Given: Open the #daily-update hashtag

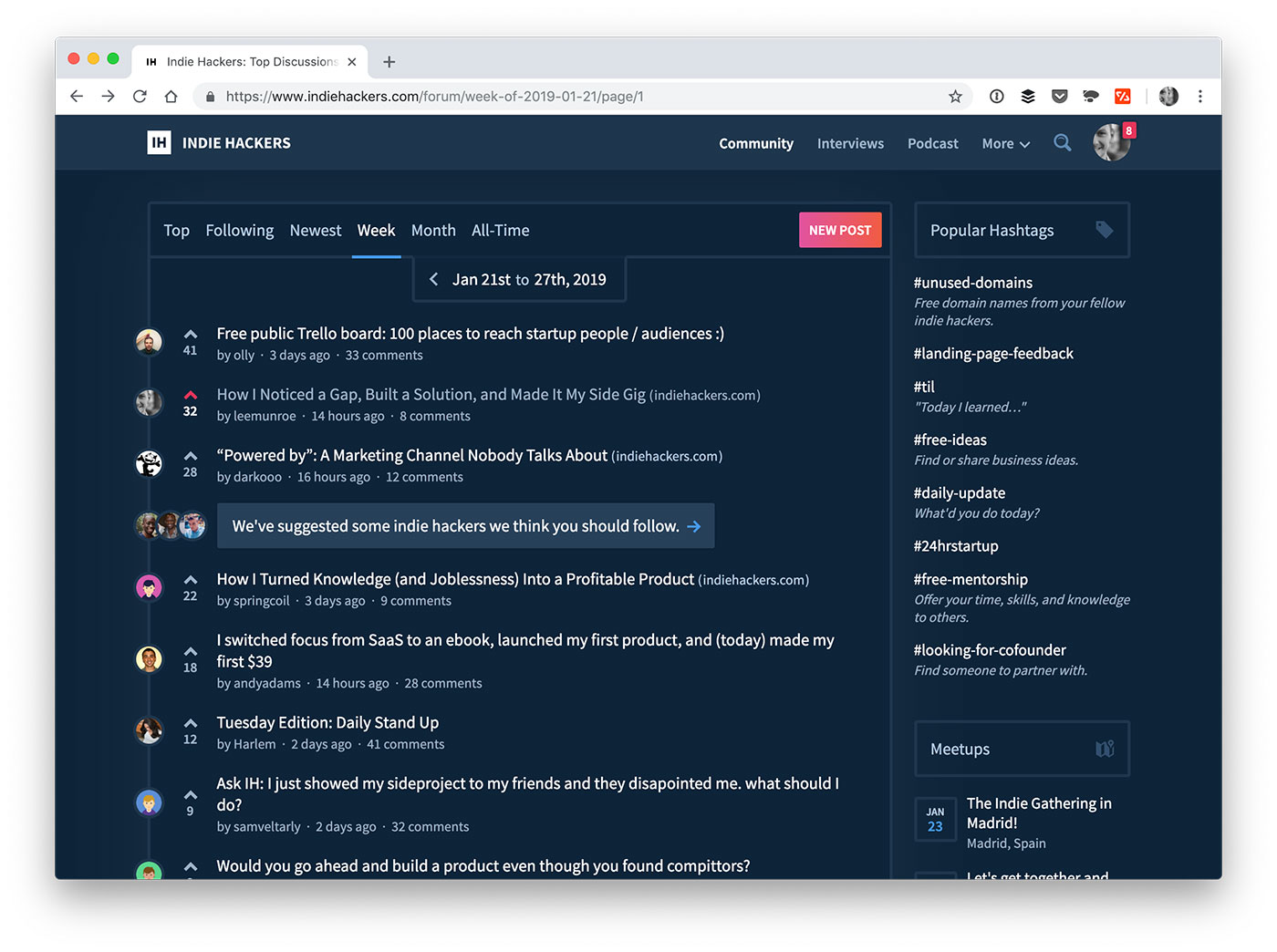Looking at the screenshot, I should (x=960, y=492).
